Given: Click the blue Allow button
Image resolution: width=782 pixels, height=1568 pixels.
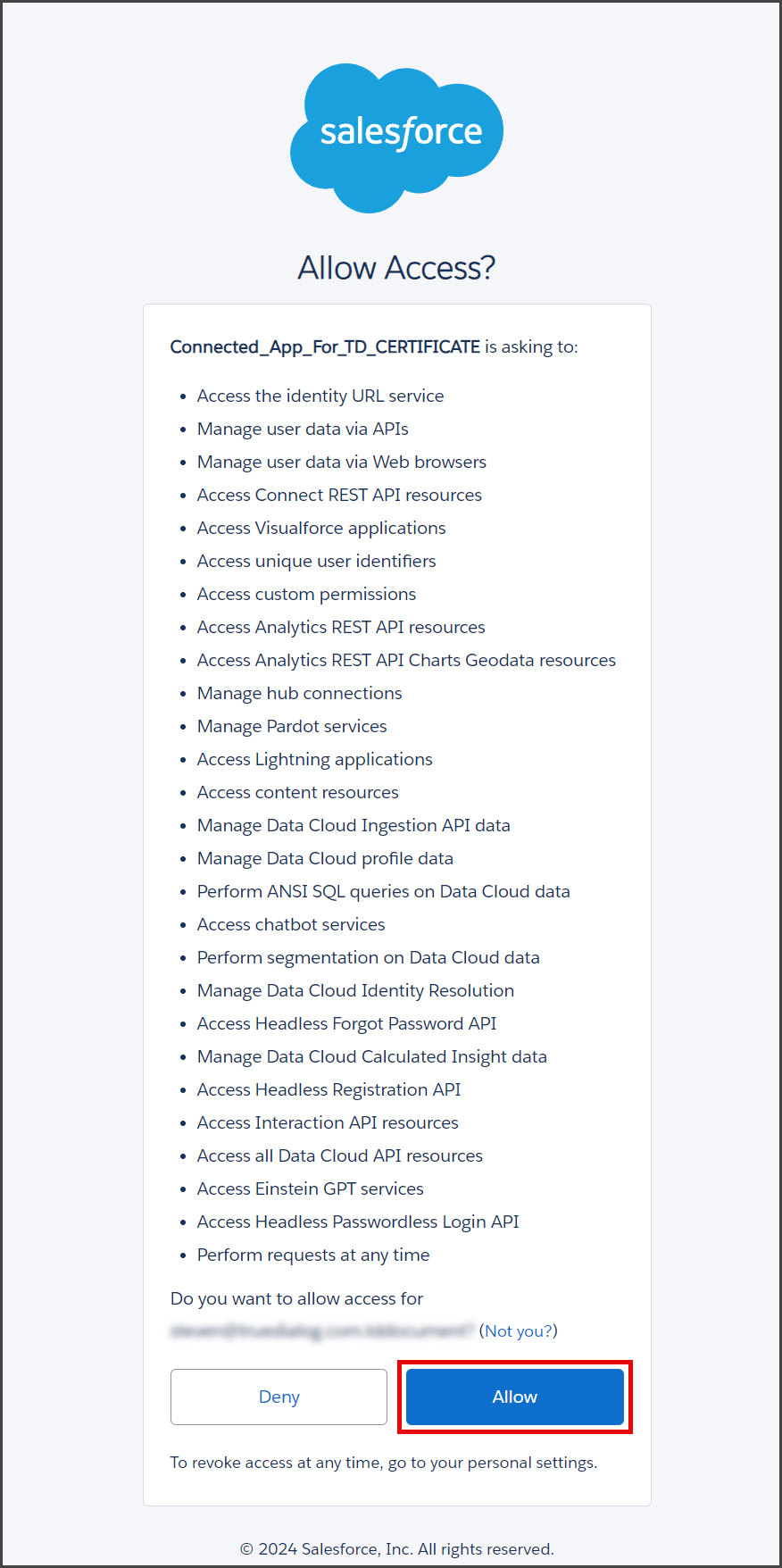Looking at the screenshot, I should coord(515,1397).
